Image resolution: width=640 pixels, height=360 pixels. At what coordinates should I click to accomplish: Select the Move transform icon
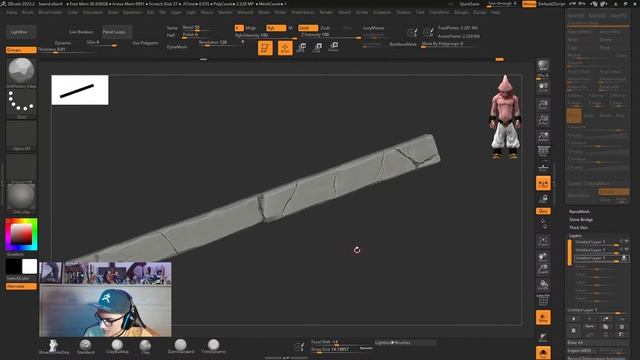pyautogui.click(x=301, y=48)
